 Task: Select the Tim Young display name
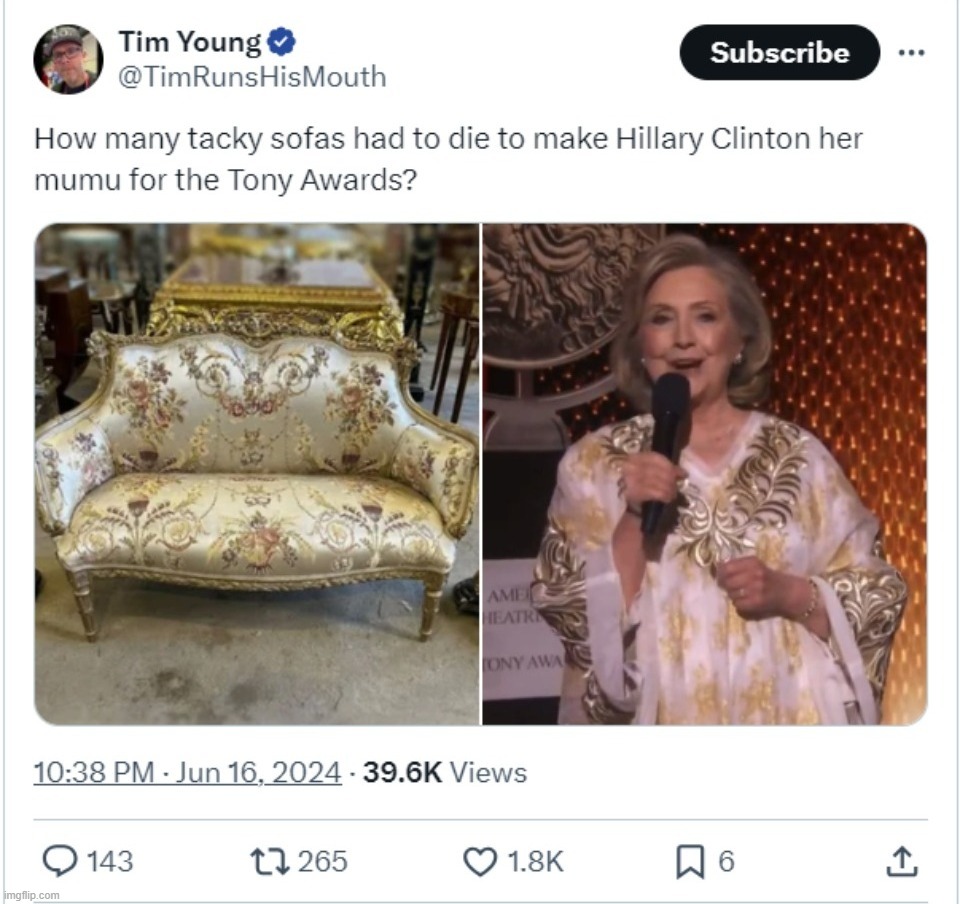coord(190,42)
